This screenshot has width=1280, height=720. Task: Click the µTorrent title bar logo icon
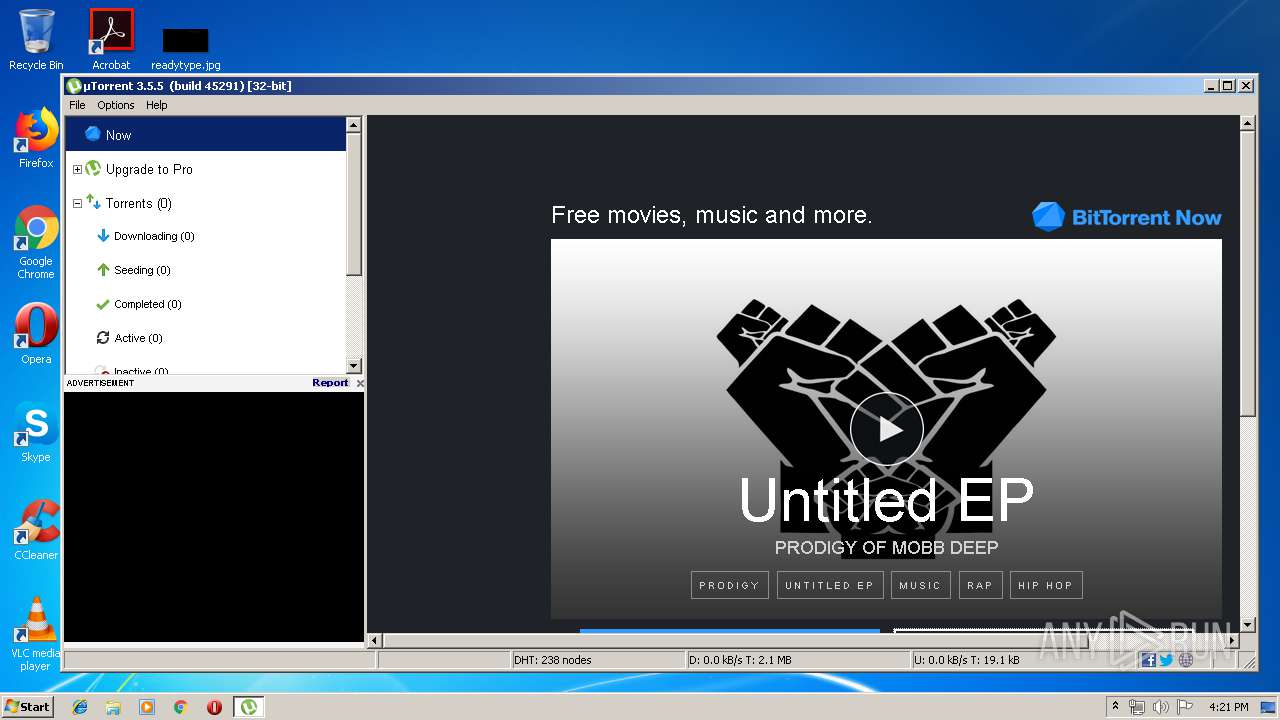click(x=74, y=86)
